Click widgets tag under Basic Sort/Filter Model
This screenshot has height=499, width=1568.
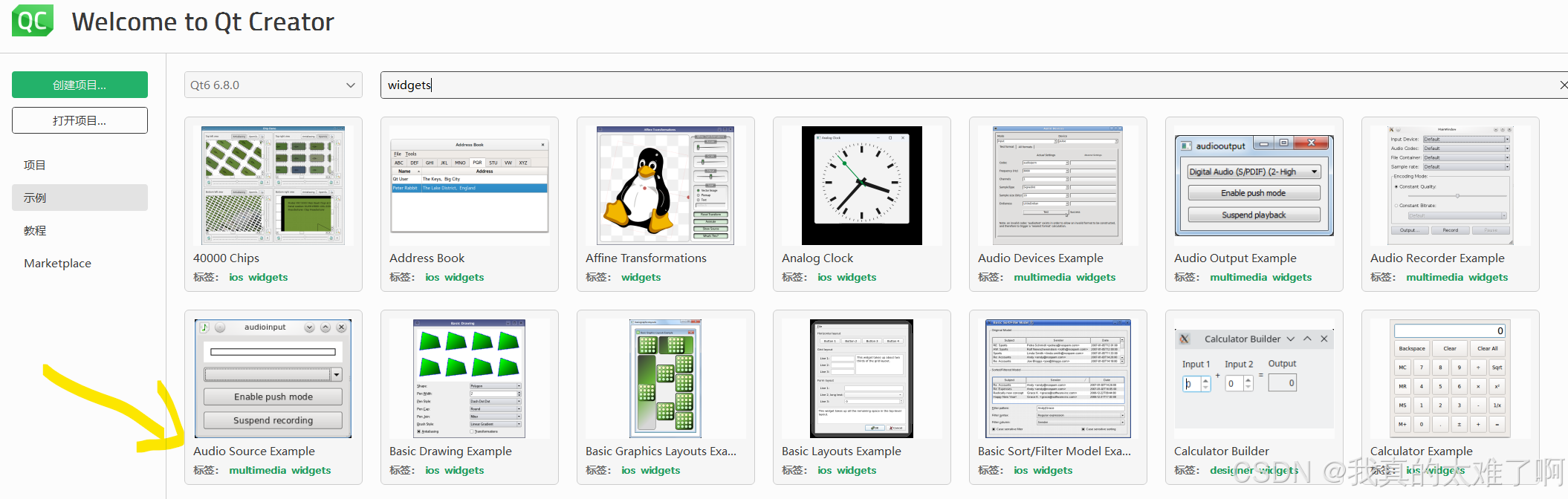click(x=1053, y=470)
